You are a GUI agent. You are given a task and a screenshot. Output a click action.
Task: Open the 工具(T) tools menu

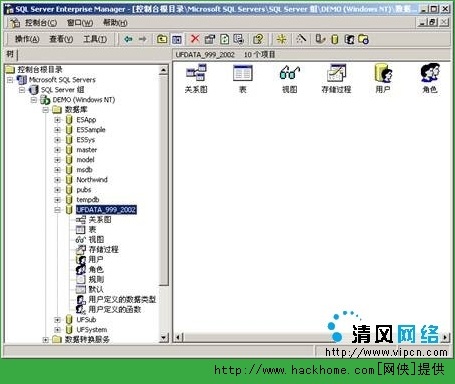click(x=95, y=39)
